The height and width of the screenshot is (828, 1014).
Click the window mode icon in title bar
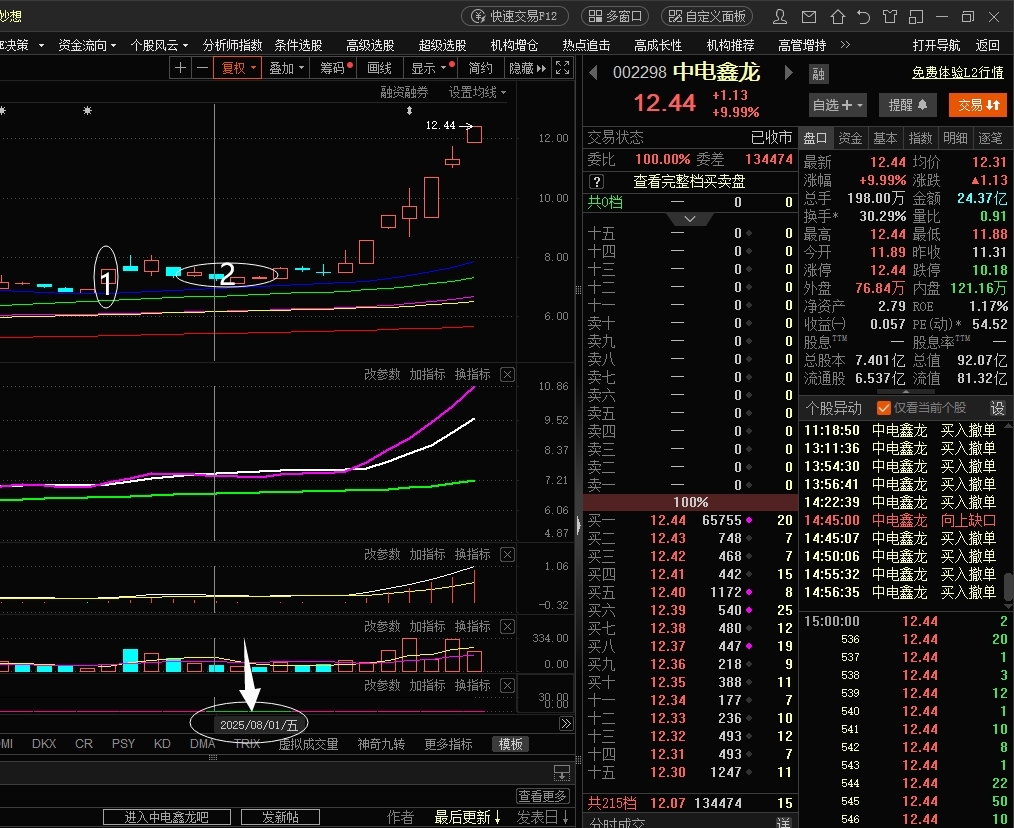[x=916, y=16]
